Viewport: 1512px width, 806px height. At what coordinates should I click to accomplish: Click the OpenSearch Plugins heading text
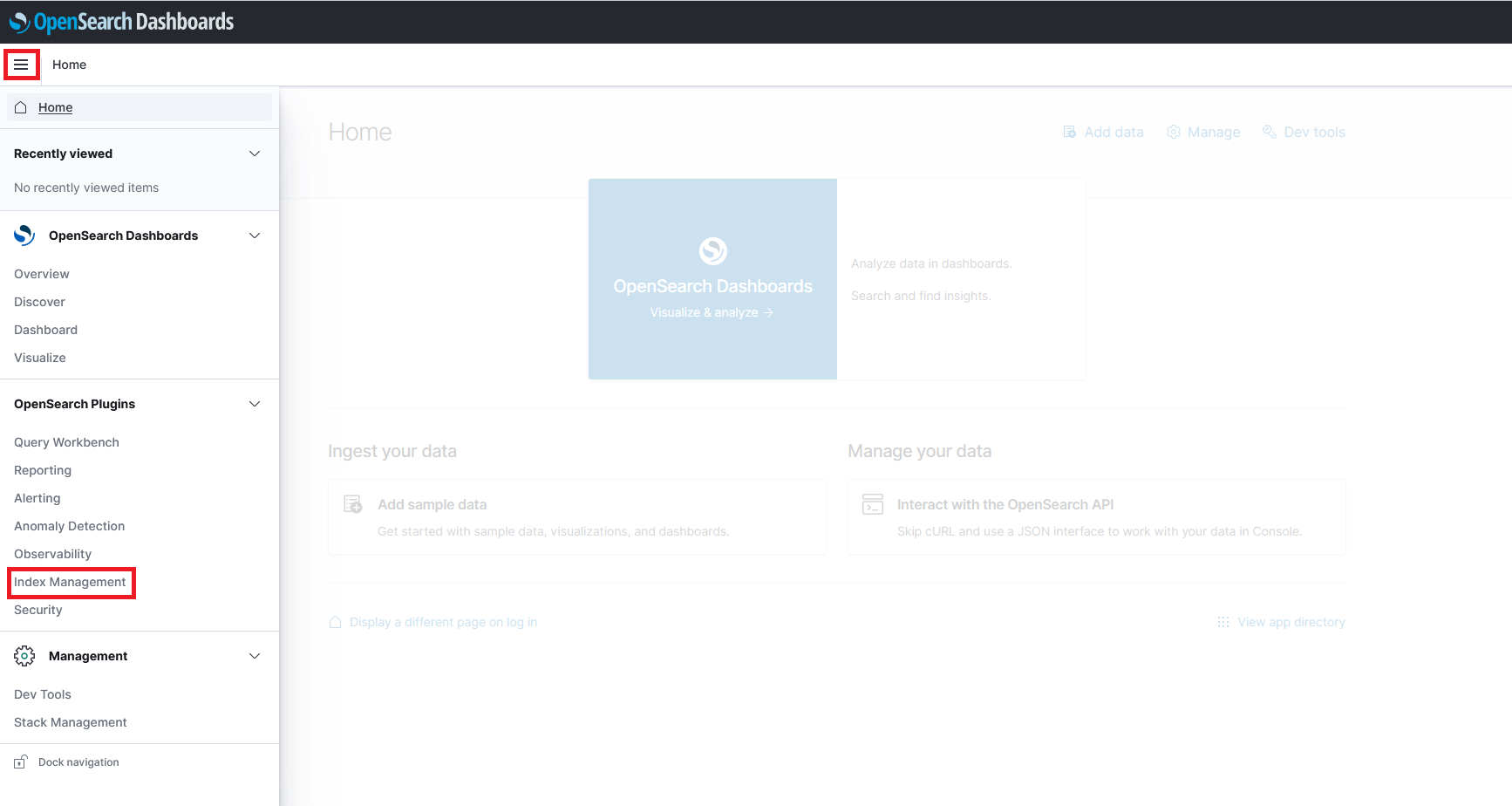click(x=74, y=404)
